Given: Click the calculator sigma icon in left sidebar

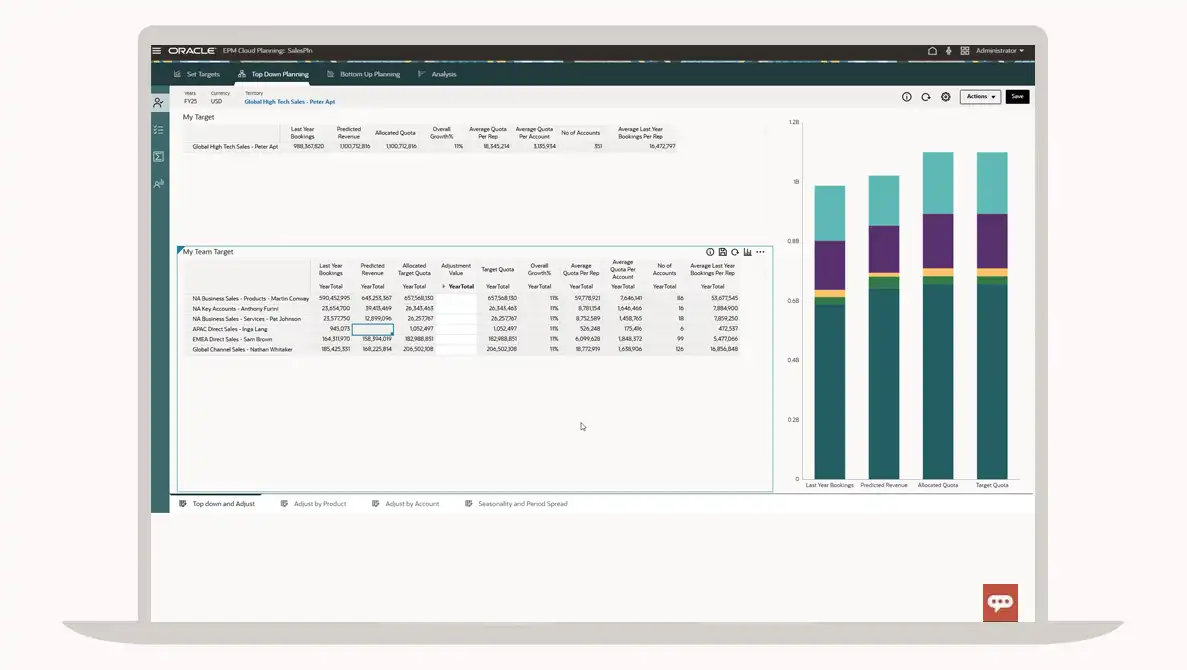Looking at the screenshot, I should pos(158,157).
